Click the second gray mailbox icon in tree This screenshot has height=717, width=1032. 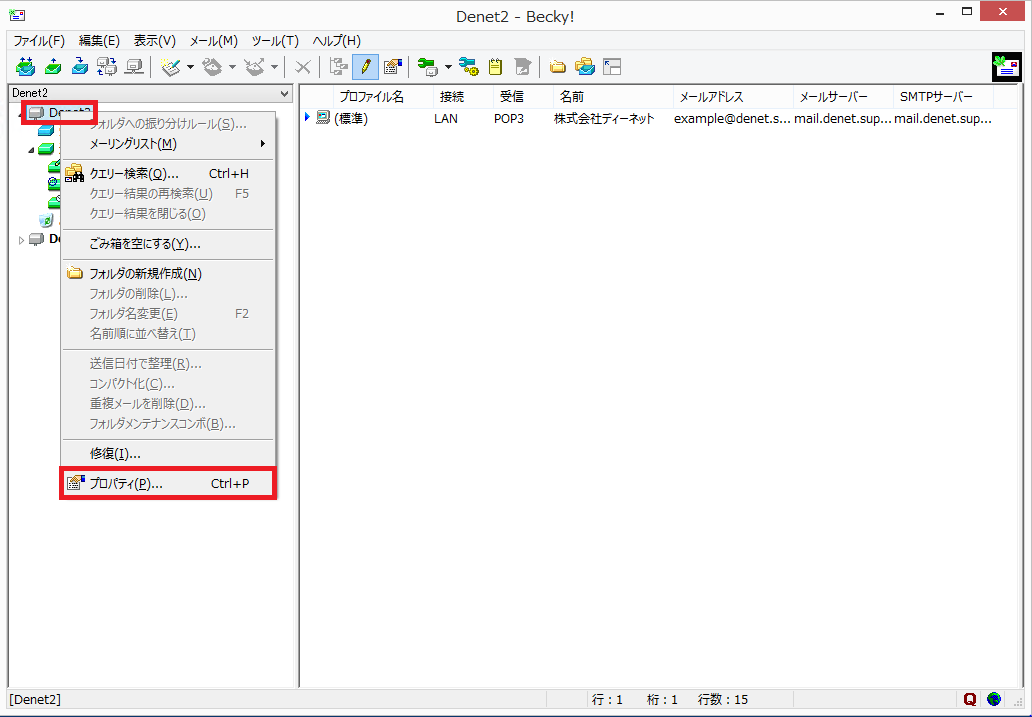point(37,239)
